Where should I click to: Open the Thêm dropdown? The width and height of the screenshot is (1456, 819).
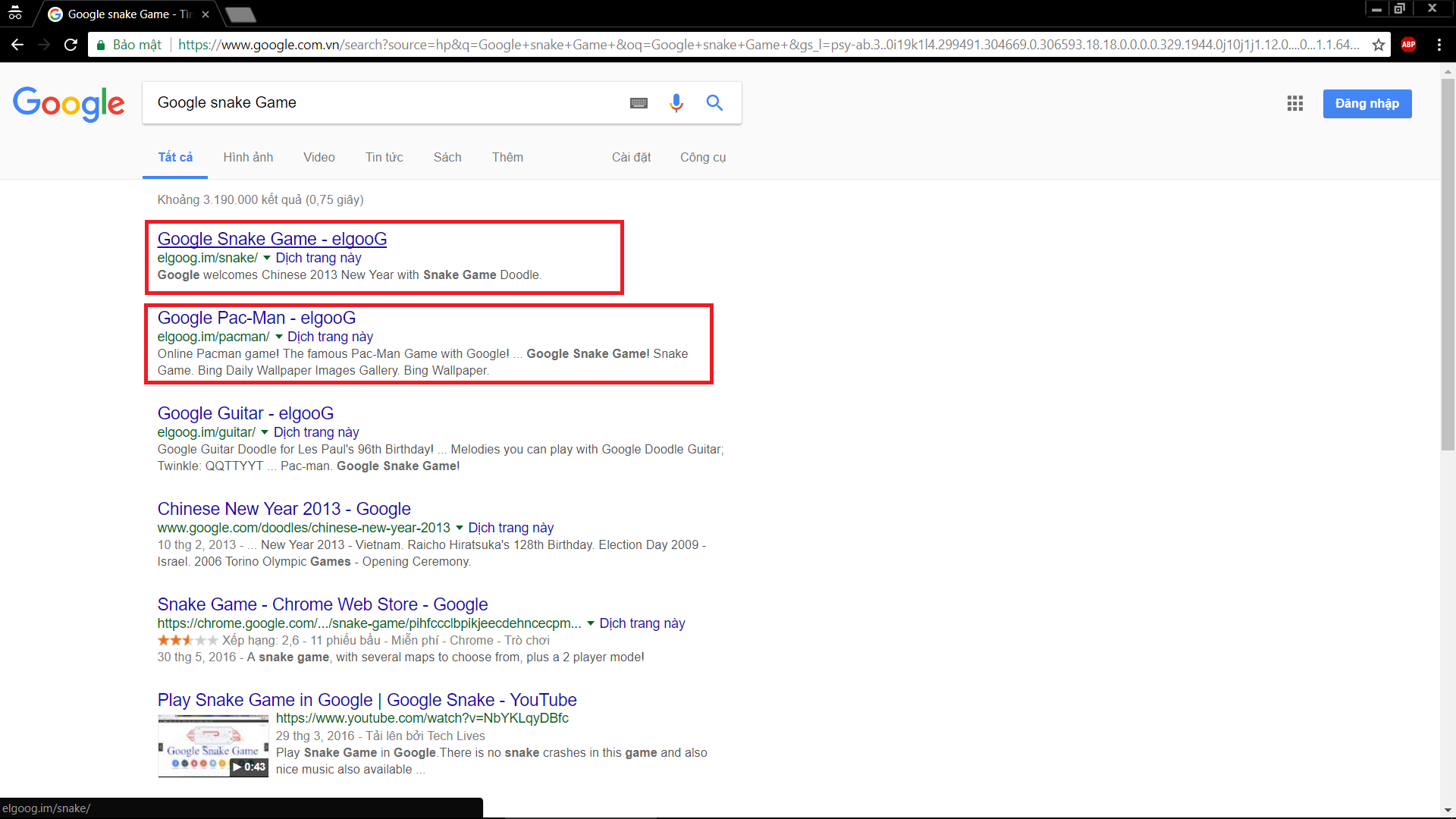coord(507,157)
